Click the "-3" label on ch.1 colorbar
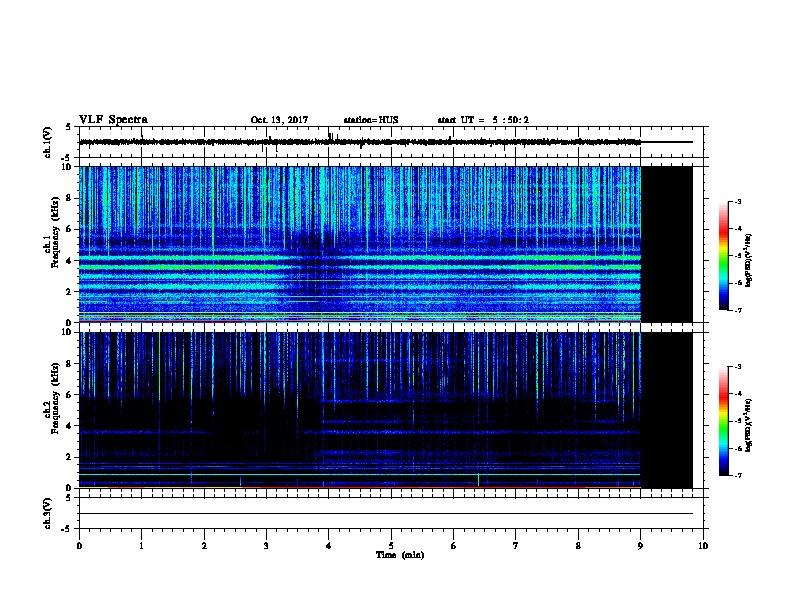 (x=738, y=201)
